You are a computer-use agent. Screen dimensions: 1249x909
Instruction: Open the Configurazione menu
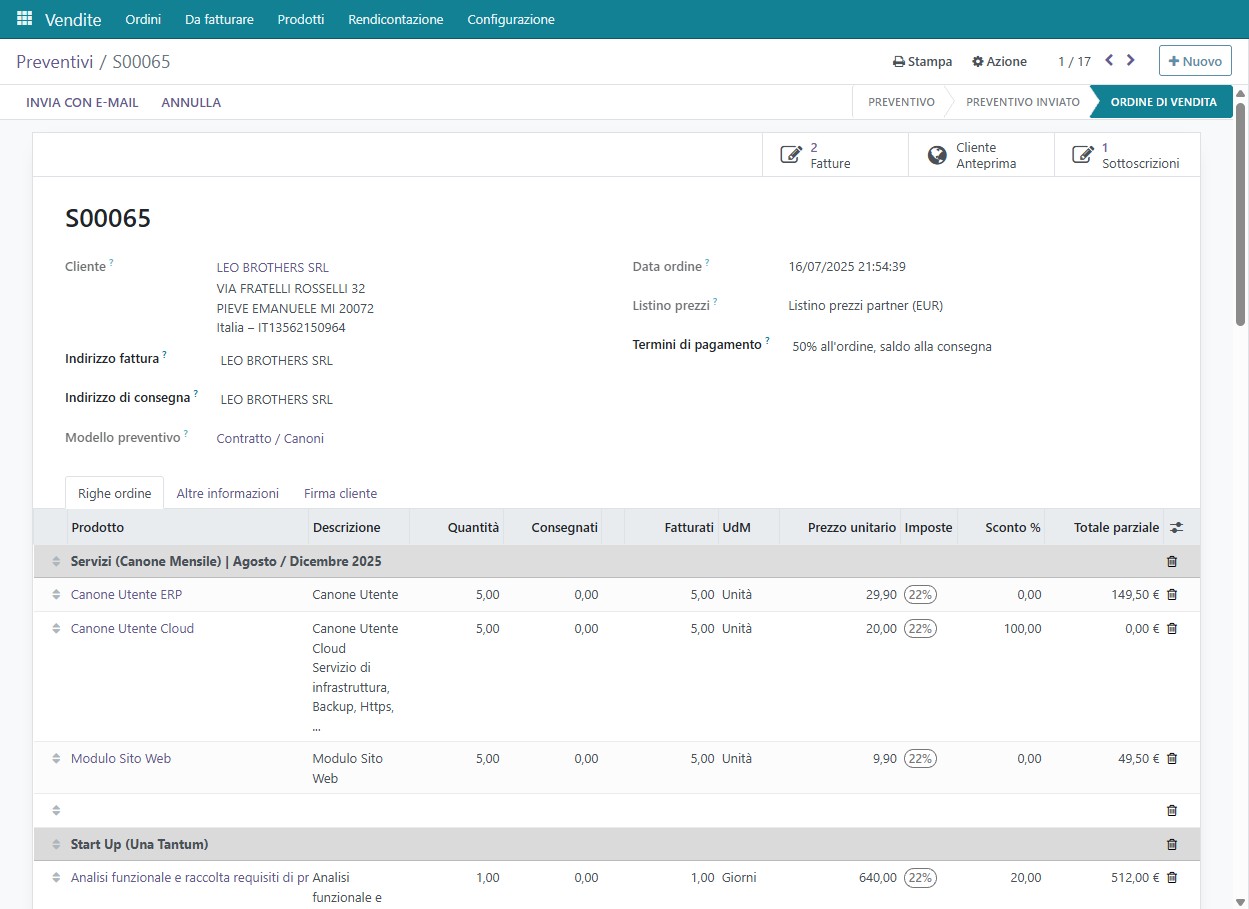coord(510,19)
